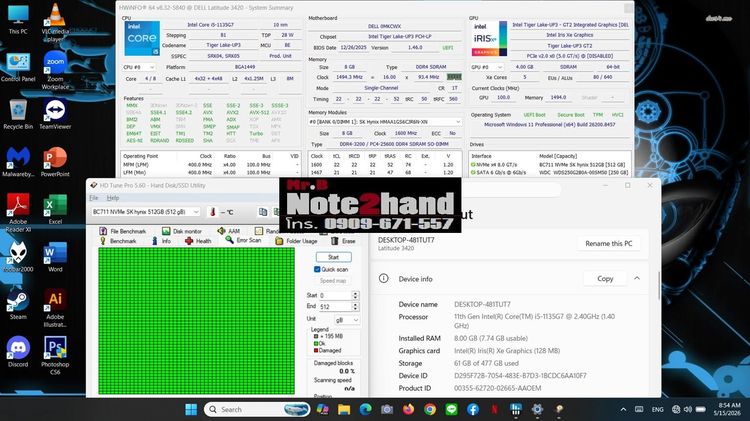
Task: Switch to Info tab
Action: tap(161, 241)
